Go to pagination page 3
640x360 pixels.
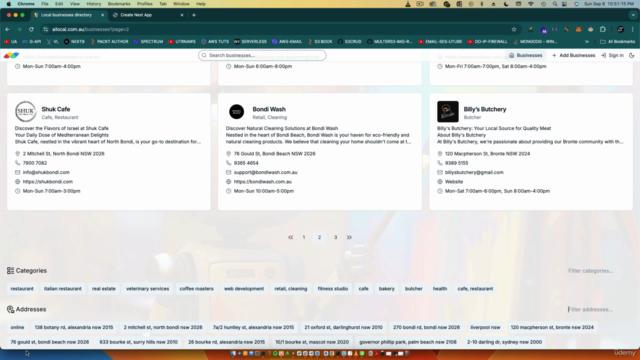tap(336, 237)
